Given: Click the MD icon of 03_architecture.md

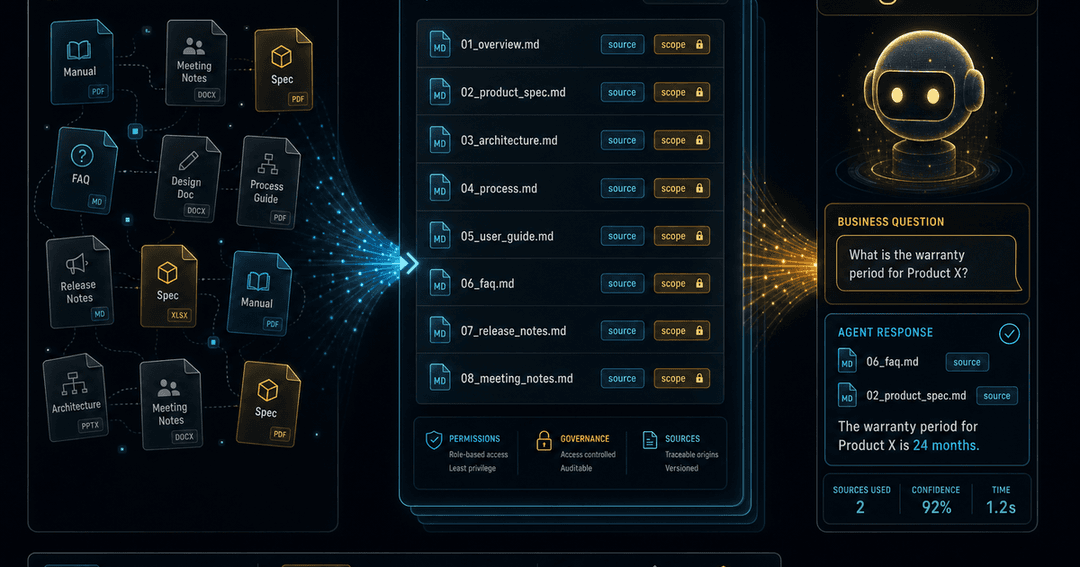Looking at the screenshot, I should pyautogui.click(x=439, y=141).
